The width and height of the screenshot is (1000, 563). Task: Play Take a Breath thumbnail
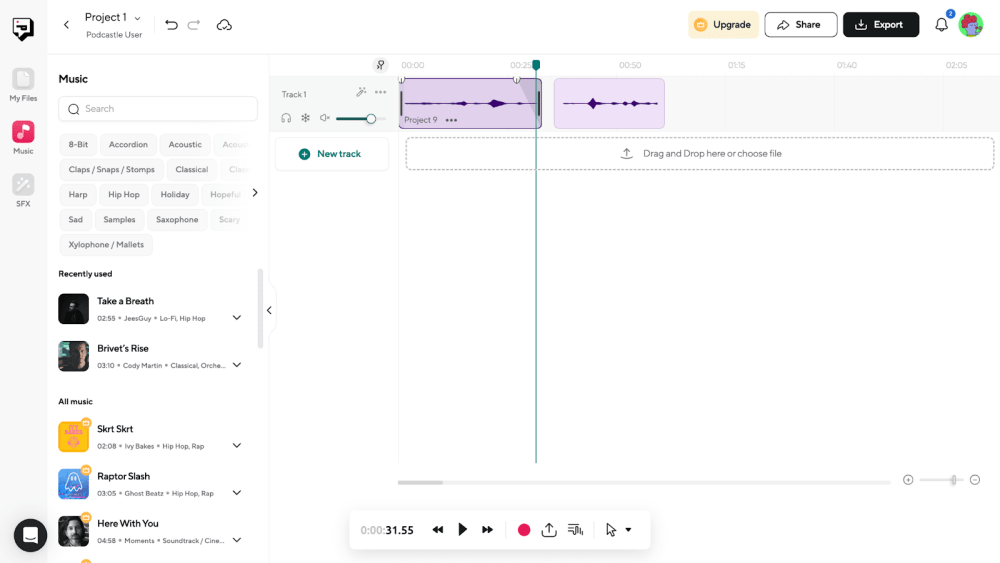(x=73, y=309)
